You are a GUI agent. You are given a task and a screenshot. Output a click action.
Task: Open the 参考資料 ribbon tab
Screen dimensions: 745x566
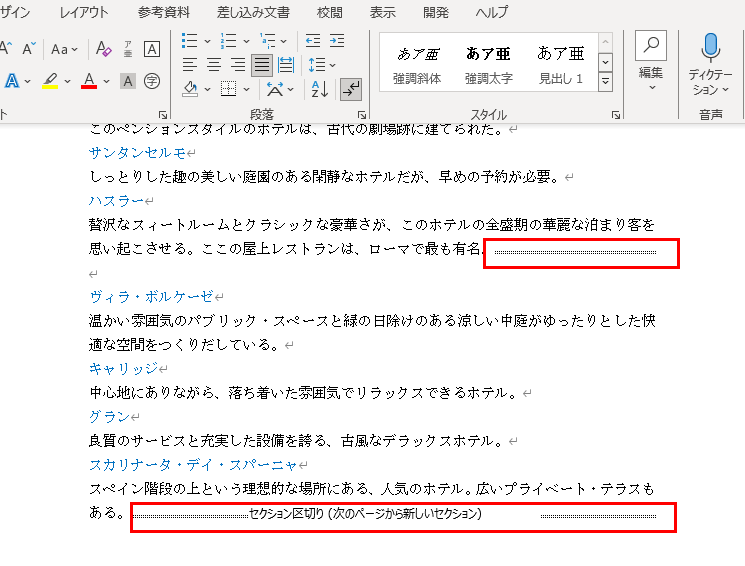163,12
